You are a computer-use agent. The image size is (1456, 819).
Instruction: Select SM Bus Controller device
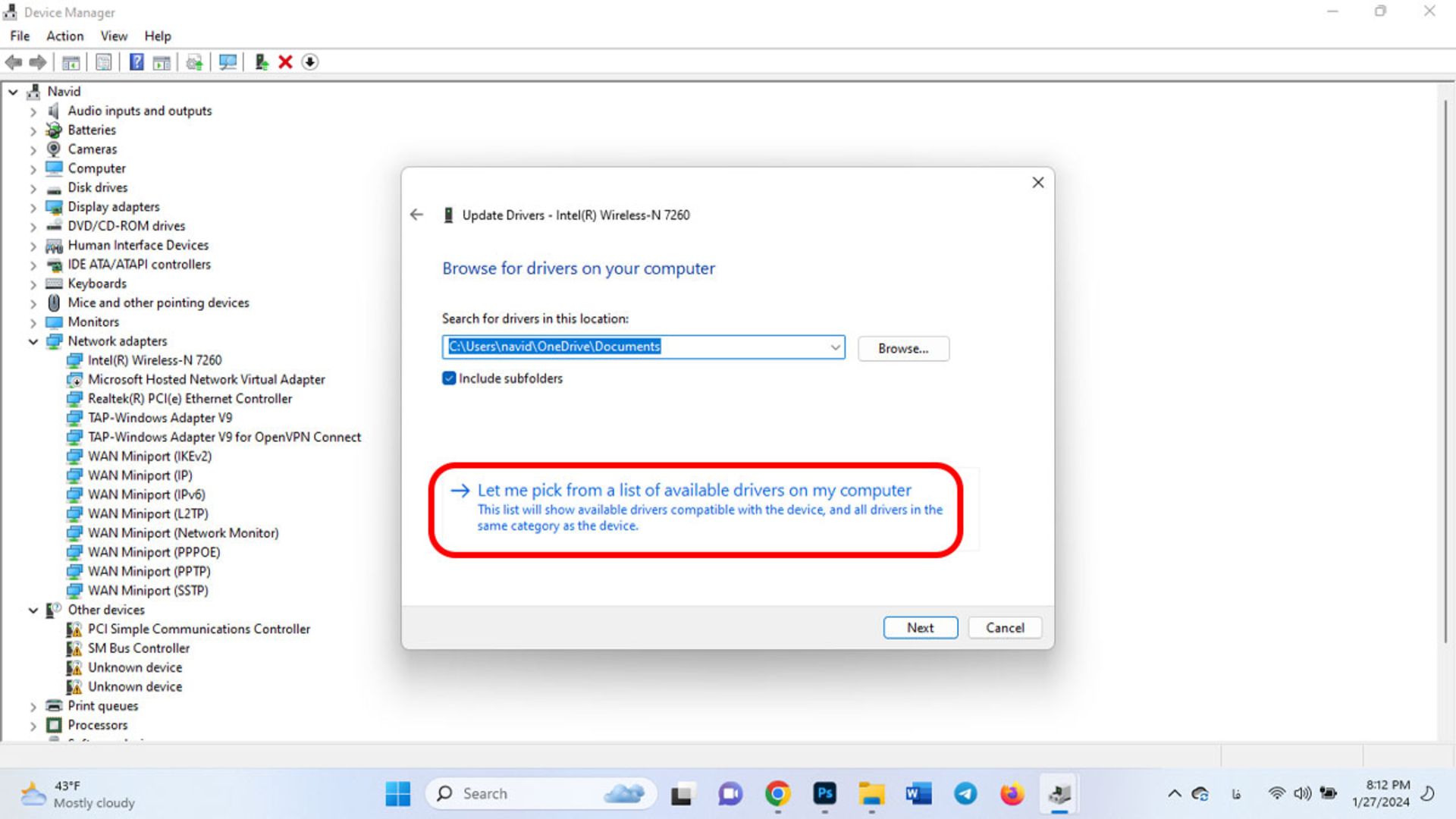tap(139, 648)
